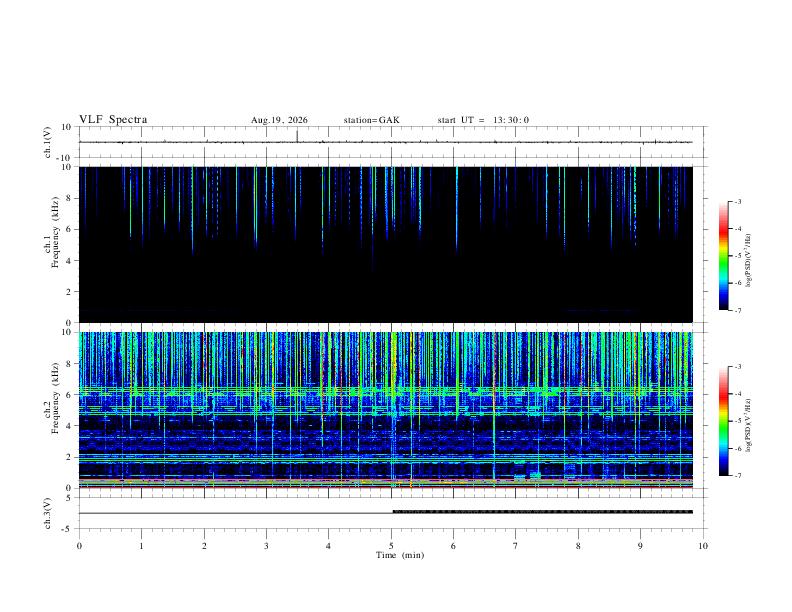The image size is (792, 612).
Task: Click the ch.1(V) waveform strip
Action: pos(386,142)
